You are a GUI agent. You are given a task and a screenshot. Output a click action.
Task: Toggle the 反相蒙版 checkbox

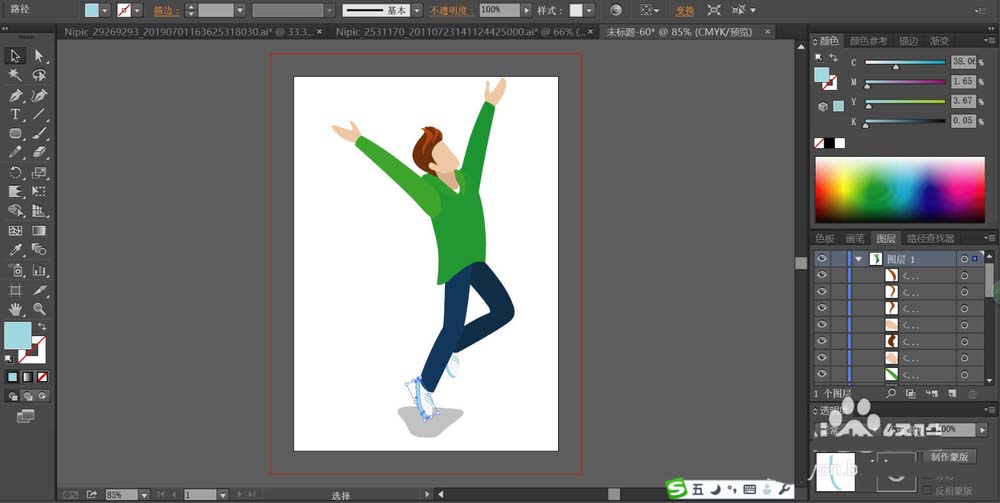(926, 490)
